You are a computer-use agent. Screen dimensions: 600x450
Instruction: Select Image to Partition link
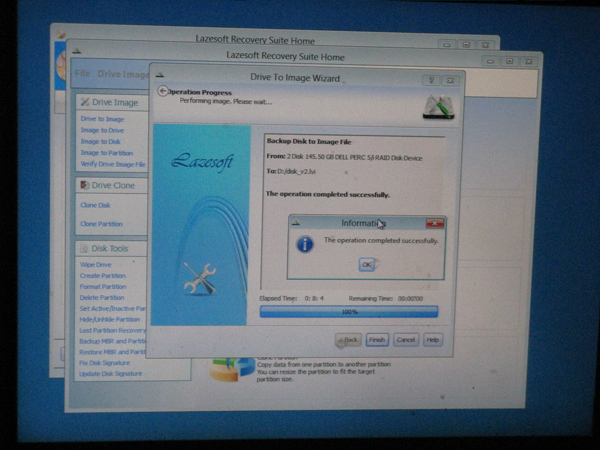click(107, 153)
